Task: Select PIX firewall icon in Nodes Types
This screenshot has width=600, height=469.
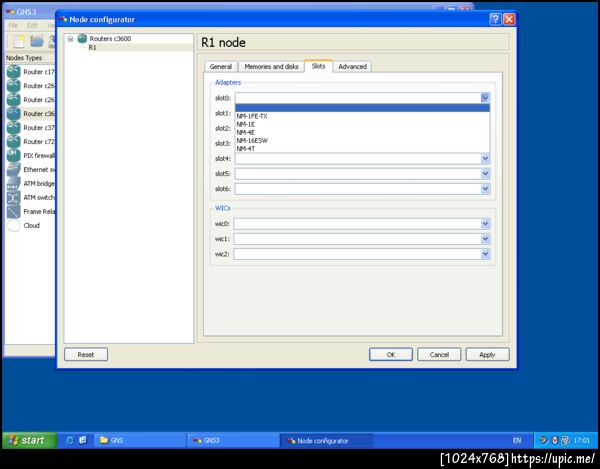Action: (13, 156)
